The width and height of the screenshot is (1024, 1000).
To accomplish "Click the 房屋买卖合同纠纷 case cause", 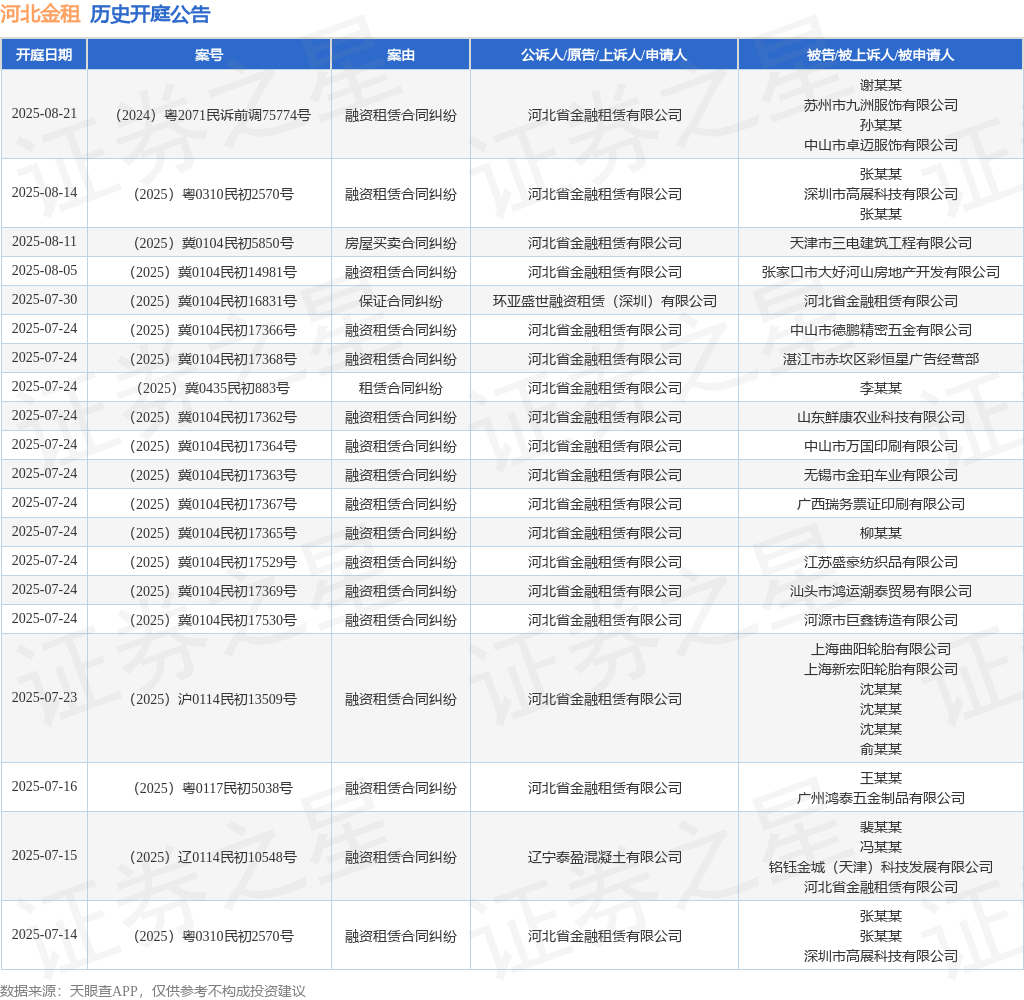I will coord(400,243).
